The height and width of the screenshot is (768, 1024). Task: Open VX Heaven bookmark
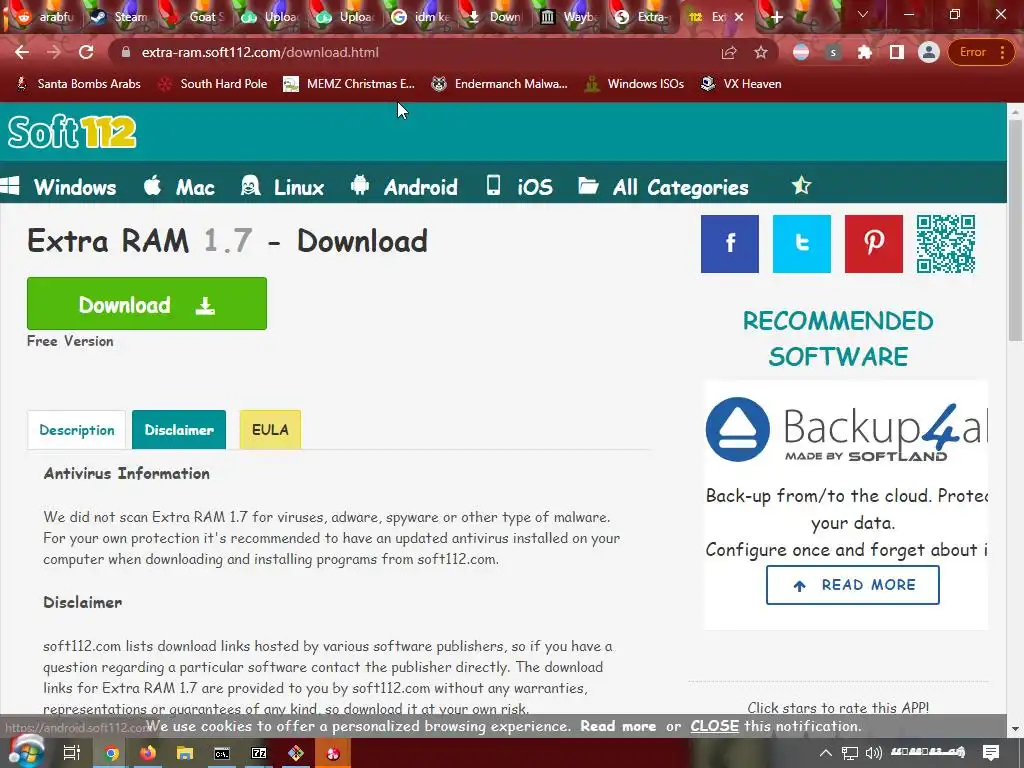[x=741, y=84]
